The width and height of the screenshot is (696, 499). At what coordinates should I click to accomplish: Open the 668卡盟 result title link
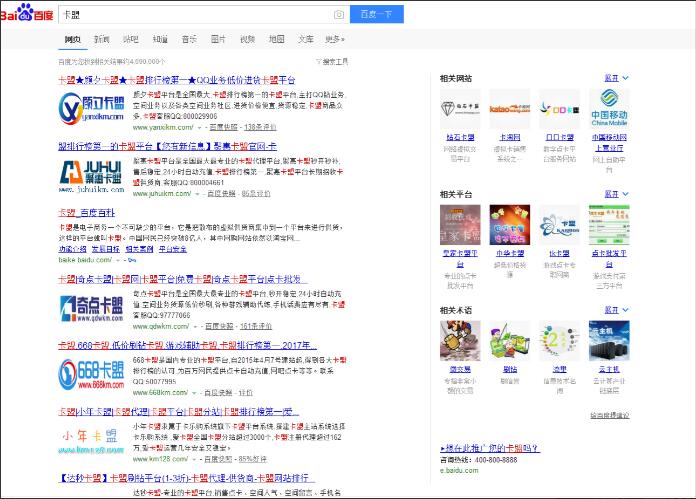point(187,345)
